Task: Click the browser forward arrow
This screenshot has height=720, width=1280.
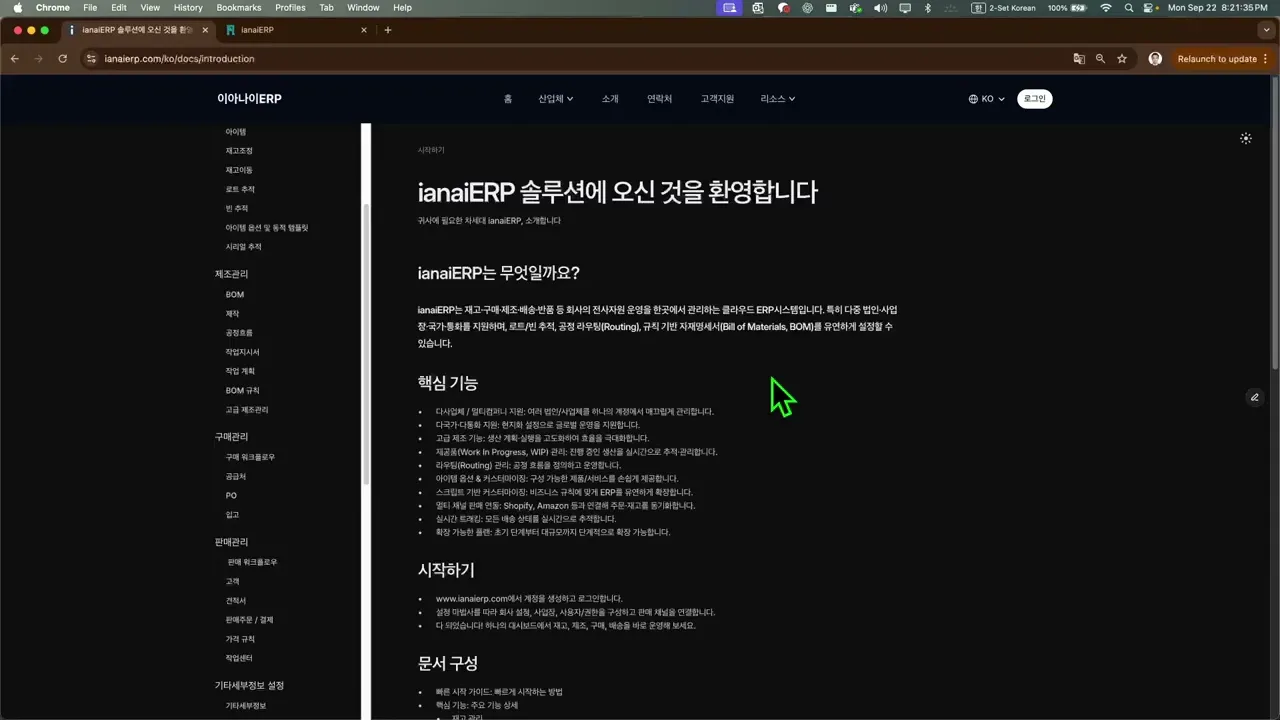Action: coord(39,59)
